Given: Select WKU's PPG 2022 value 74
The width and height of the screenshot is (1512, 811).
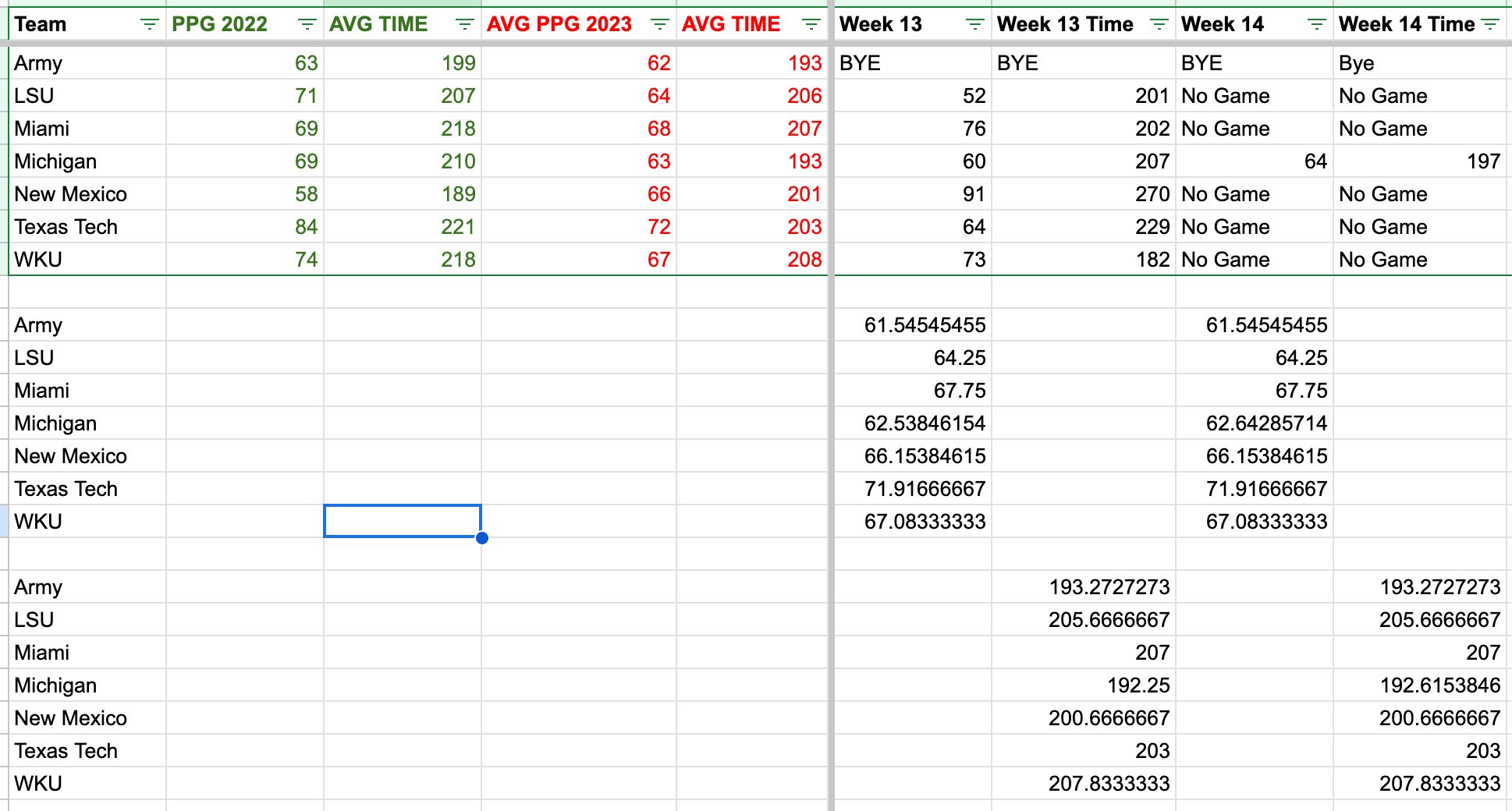Looking at the screenshot, I should coord(245,260).
